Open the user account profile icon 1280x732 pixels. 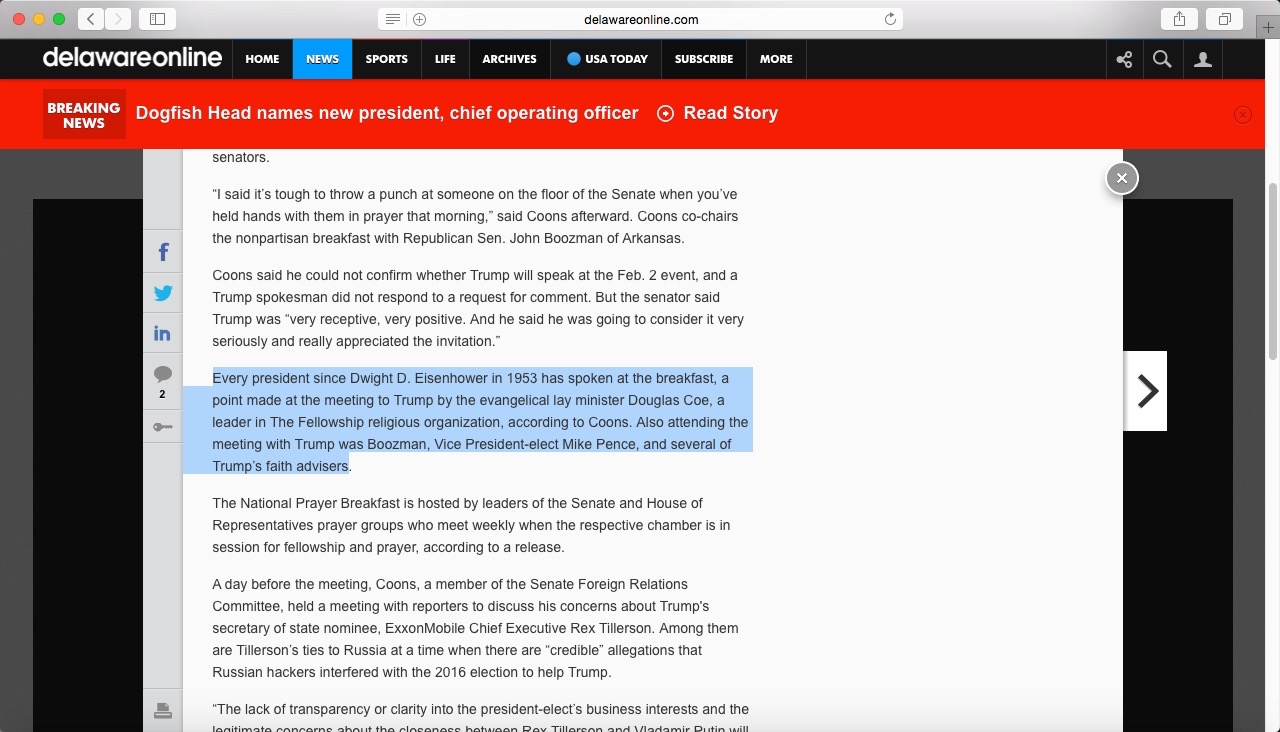(1203, 59)
